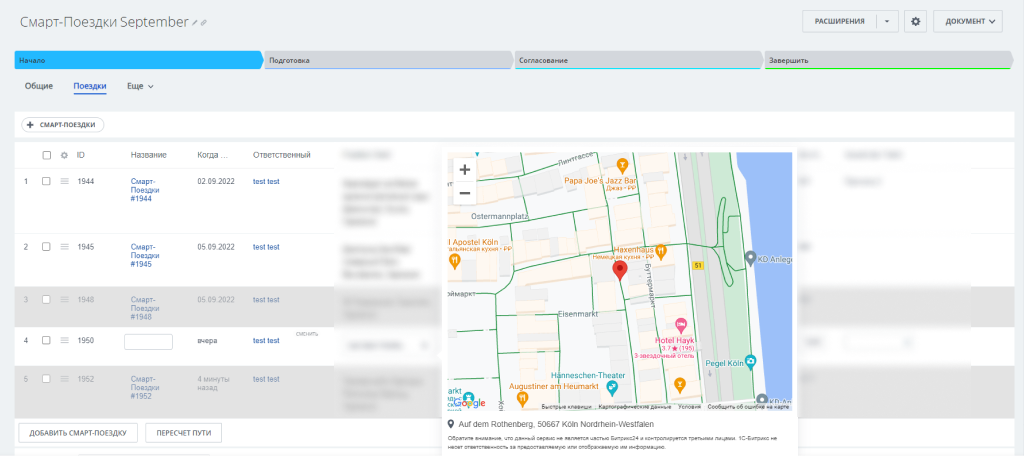Set stage to Согласование
This screenshot has height=457, width=1024.
point(638,60)
